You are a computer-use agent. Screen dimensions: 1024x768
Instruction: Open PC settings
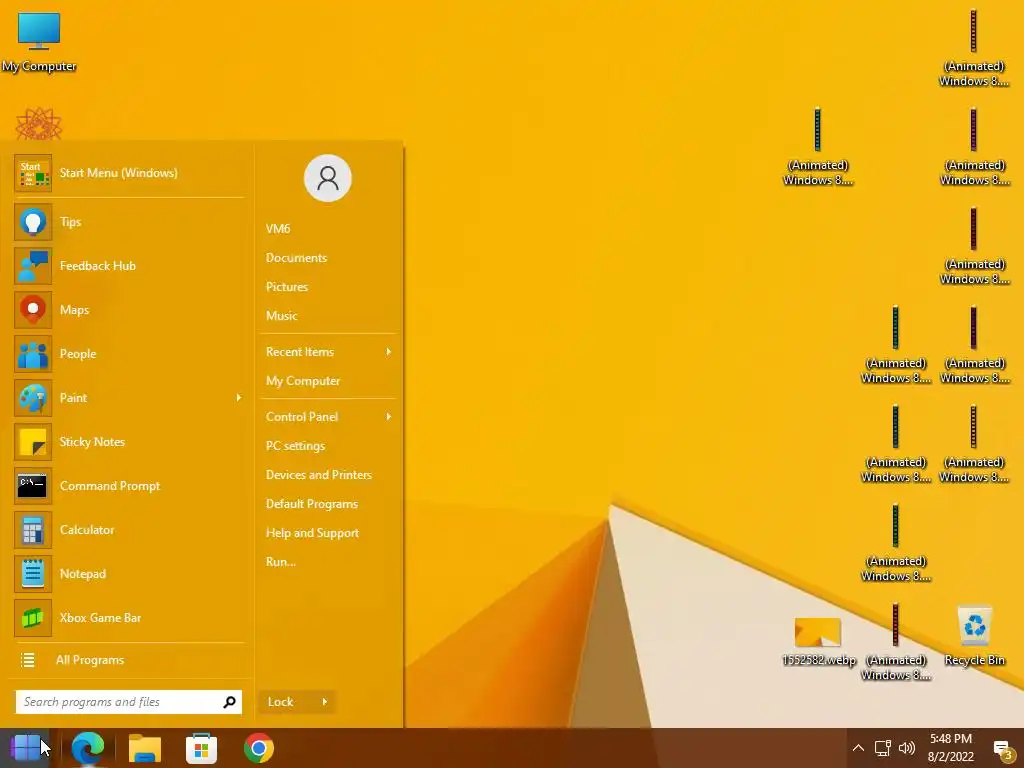pos(295,446)
